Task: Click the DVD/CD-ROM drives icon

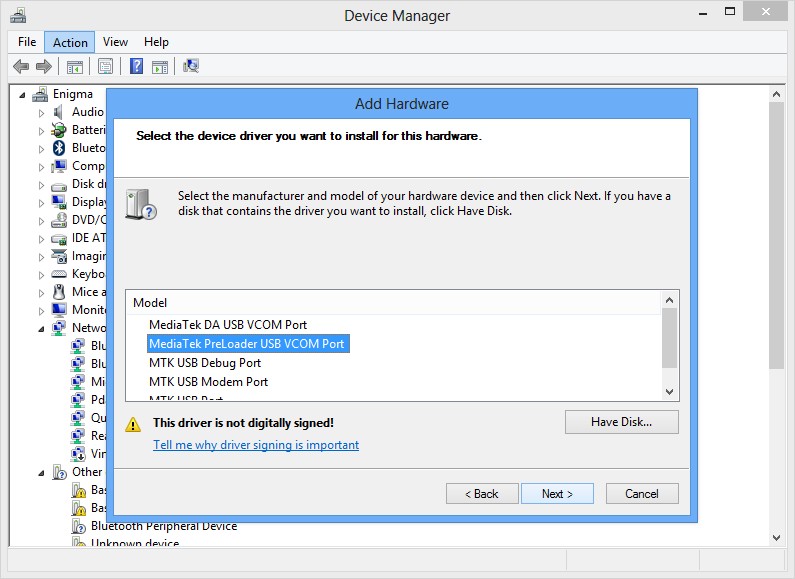Action: (x=59, y=220)
